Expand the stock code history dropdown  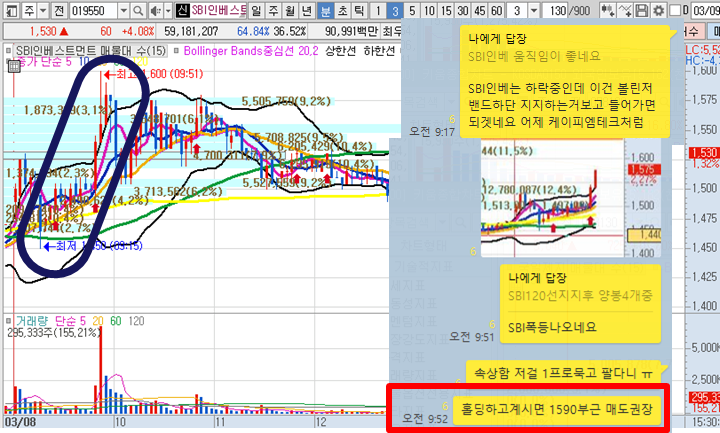pos(124,10)
